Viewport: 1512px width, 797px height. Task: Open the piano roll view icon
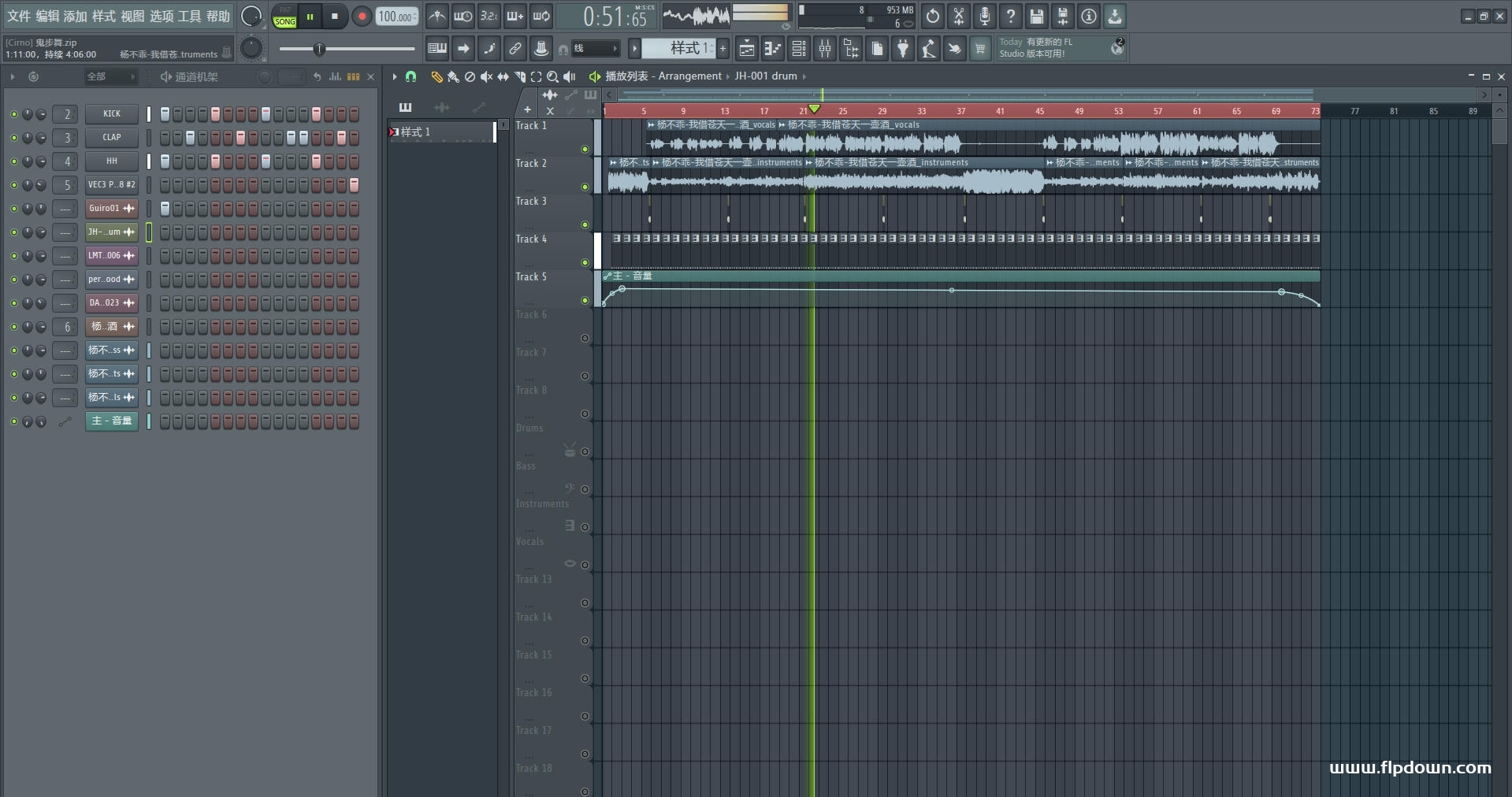(x=772, y=49)
